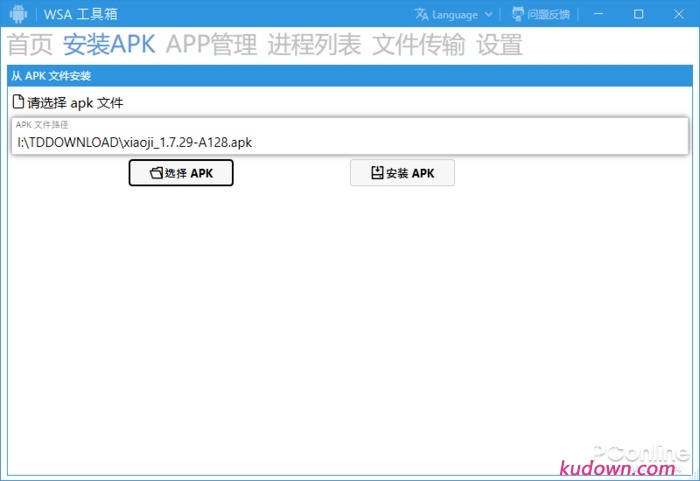Click the file icon beside 请选择 apk 文件
The image size is (700, 481).
point(18,102)
